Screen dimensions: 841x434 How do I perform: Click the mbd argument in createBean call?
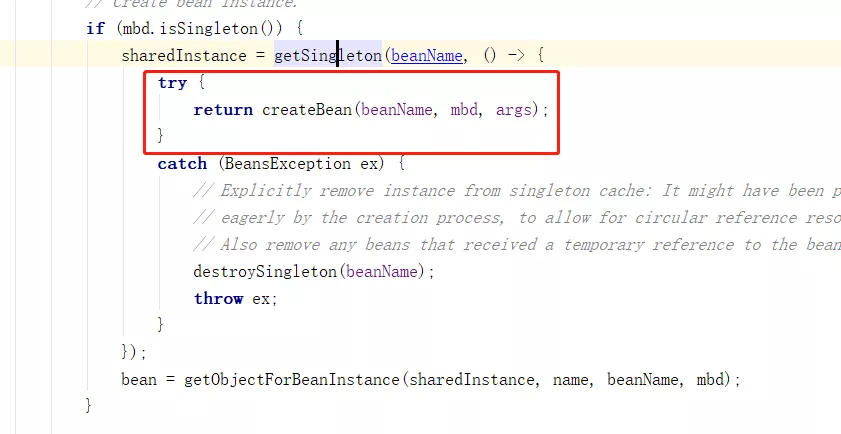tap(465, 110)
